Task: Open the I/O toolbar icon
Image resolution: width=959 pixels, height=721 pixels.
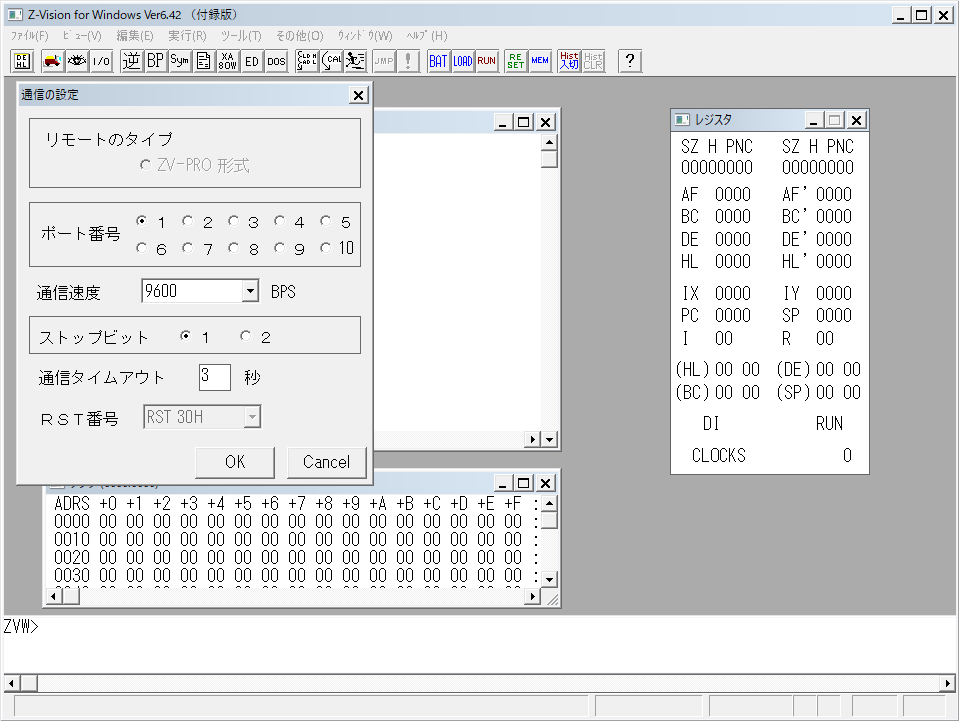Action: tap(101, 61)
